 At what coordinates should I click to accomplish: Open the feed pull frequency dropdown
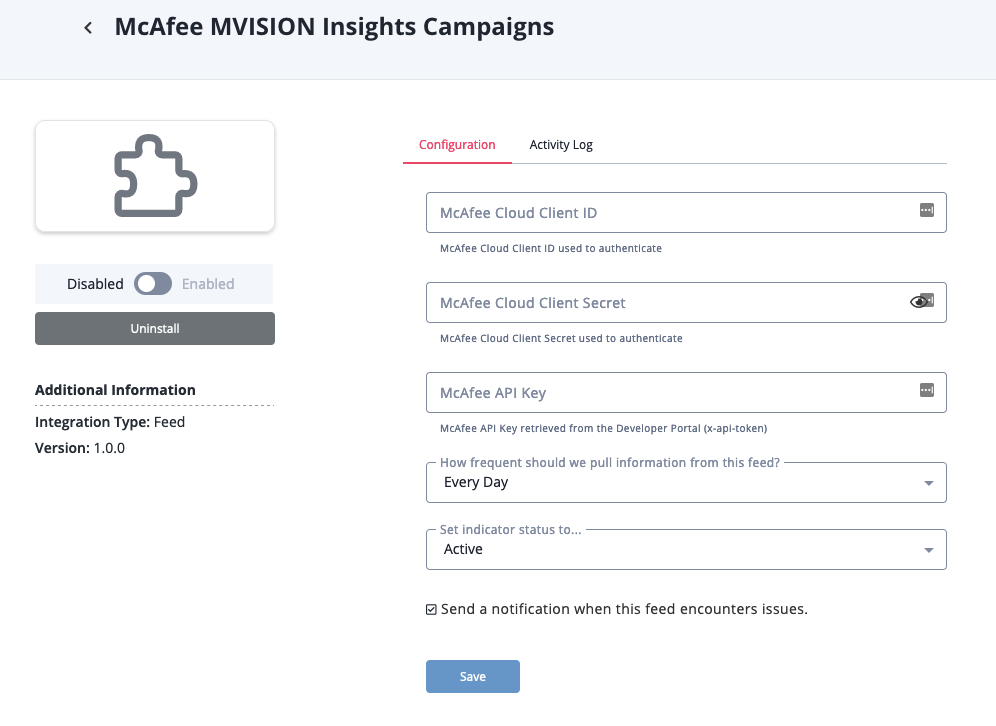(686, 483)
